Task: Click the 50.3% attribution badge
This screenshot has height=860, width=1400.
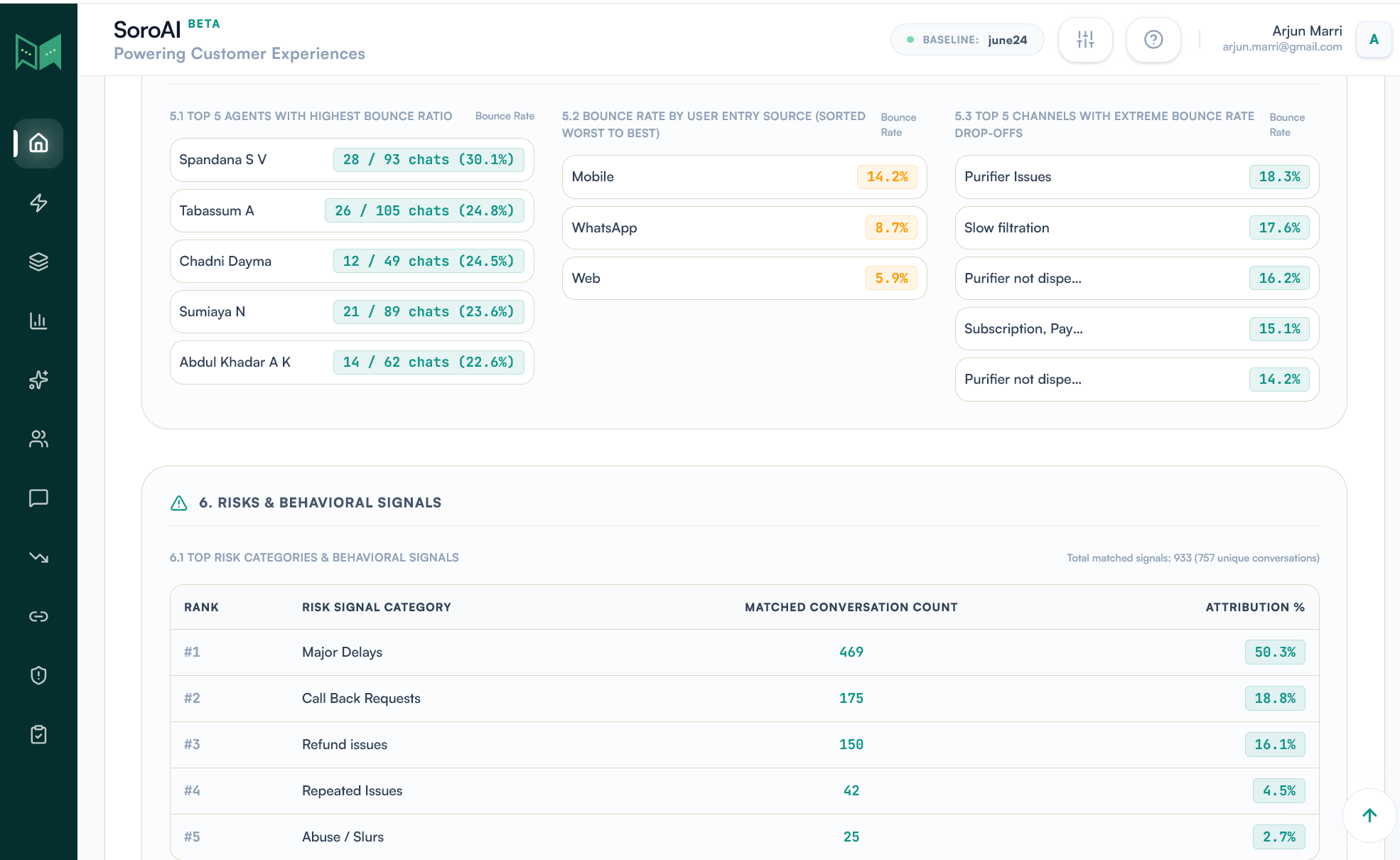Action: pyautogui.click(x=1275, y=652)
